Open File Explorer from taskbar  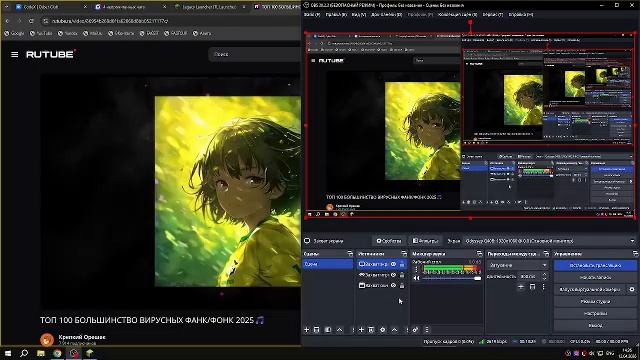[41, 353]
